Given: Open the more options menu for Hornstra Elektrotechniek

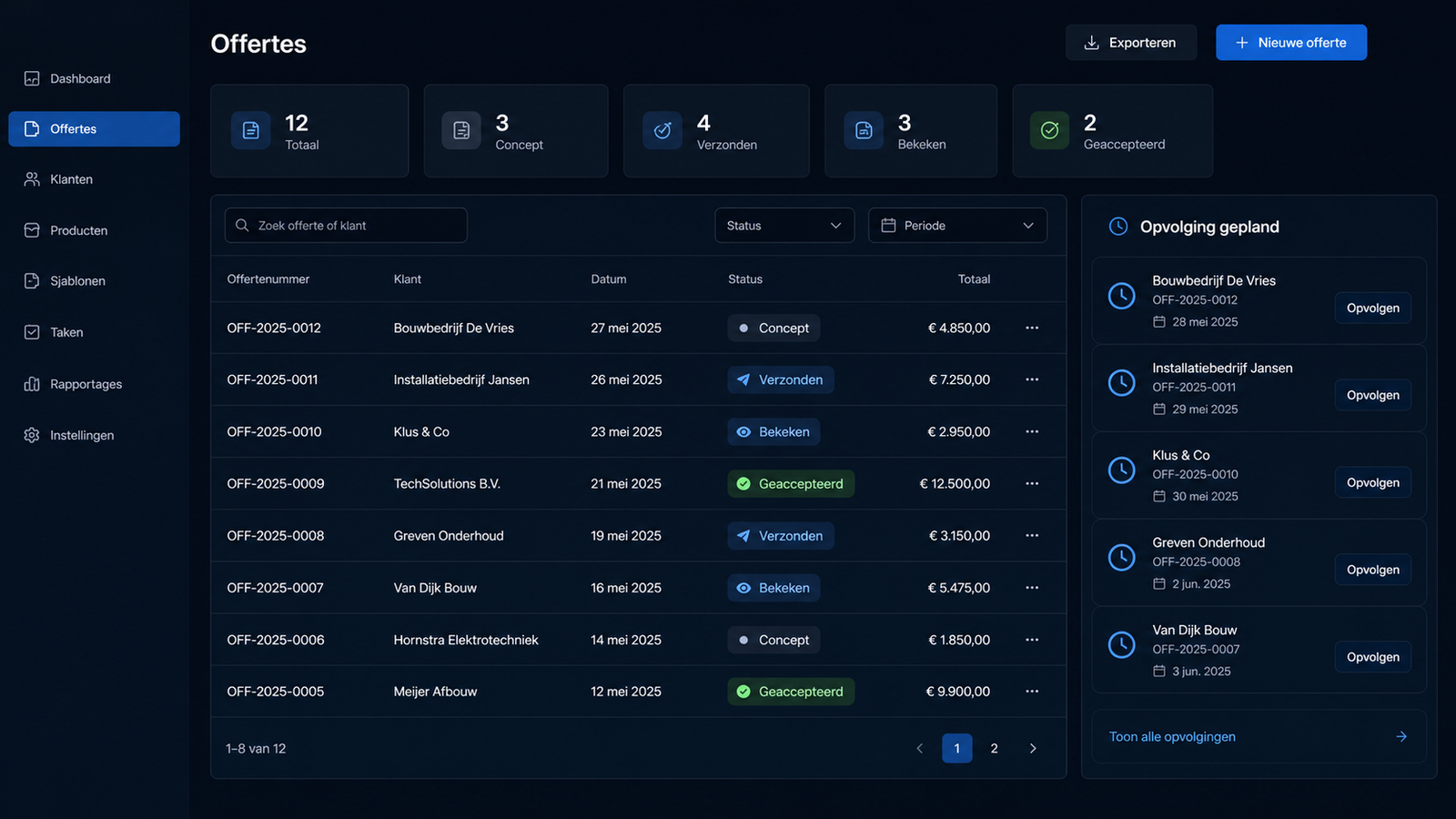Looking at the screenshot, I should (1032, 640).
